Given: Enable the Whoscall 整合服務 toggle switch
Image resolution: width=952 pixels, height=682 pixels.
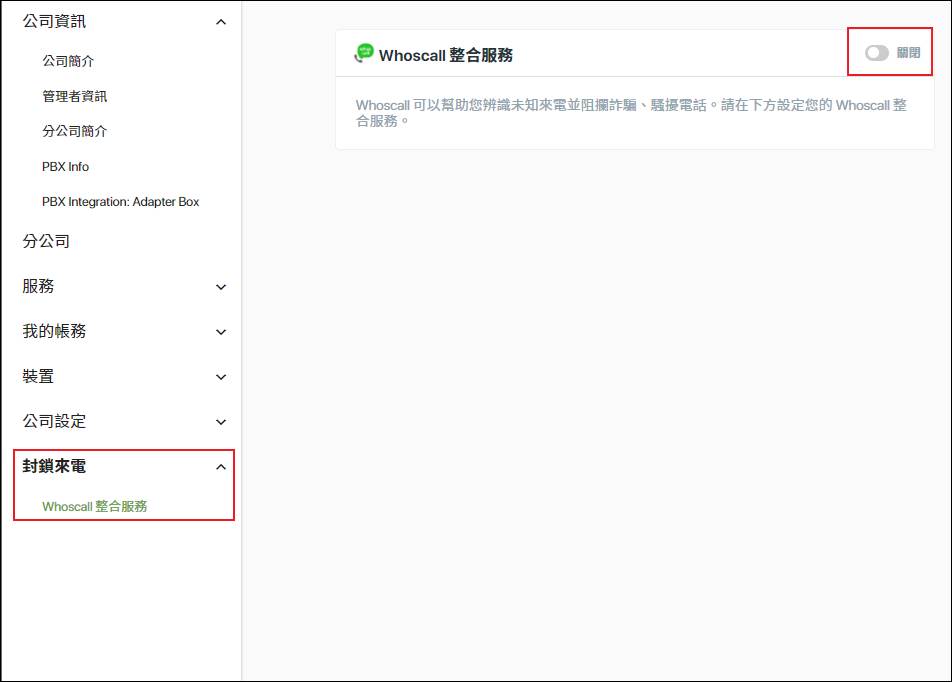Looking at the screenshot, I should [x=876, y=53].
